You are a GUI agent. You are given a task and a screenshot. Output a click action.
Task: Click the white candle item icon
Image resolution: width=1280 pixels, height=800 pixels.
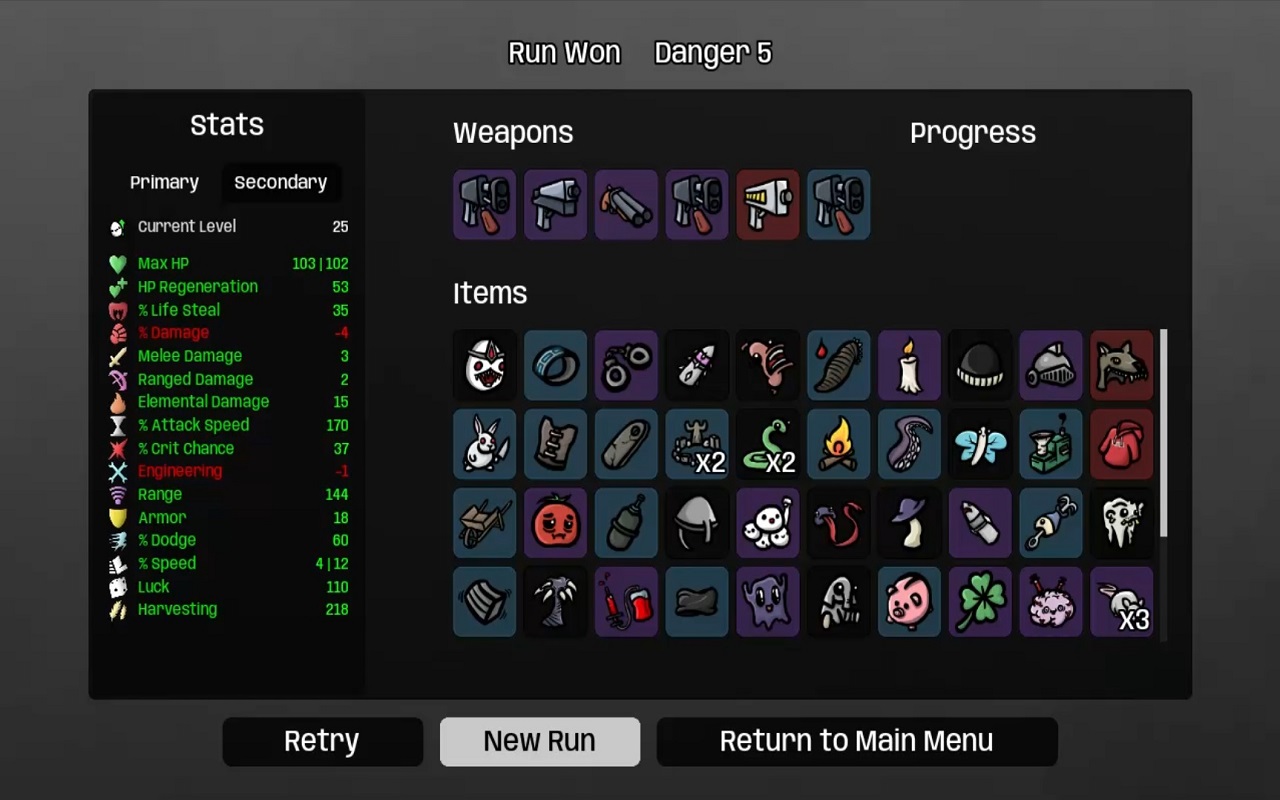(x=909, y=365)
